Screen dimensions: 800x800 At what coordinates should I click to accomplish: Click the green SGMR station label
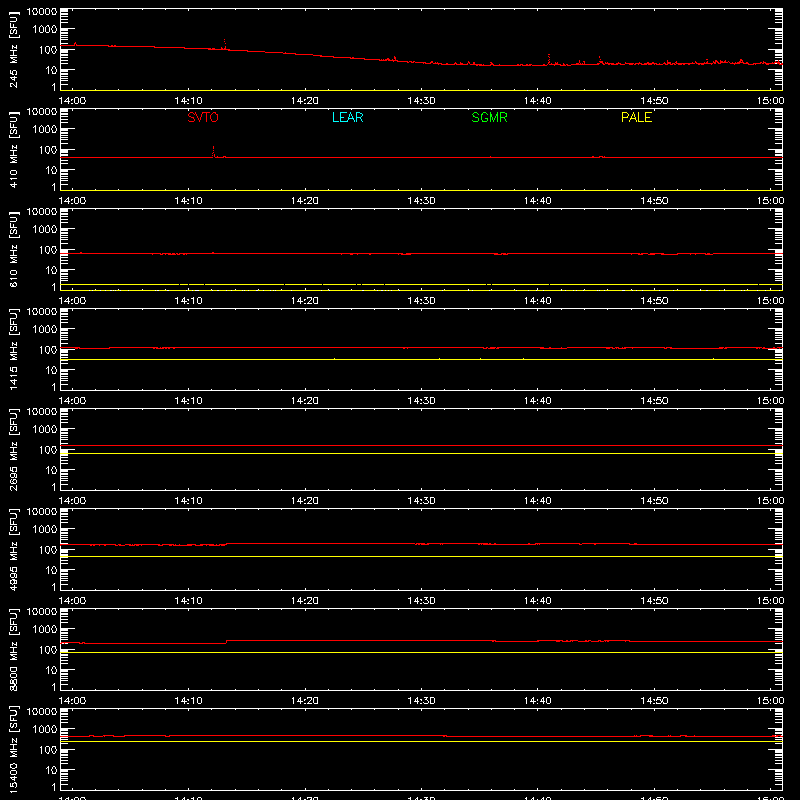pyautogui.click(x=489, y=117)
